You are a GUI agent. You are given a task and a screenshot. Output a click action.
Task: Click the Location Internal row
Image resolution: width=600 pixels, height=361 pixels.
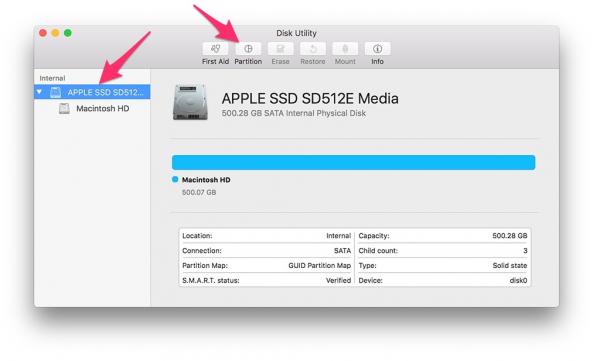(266, 236)
